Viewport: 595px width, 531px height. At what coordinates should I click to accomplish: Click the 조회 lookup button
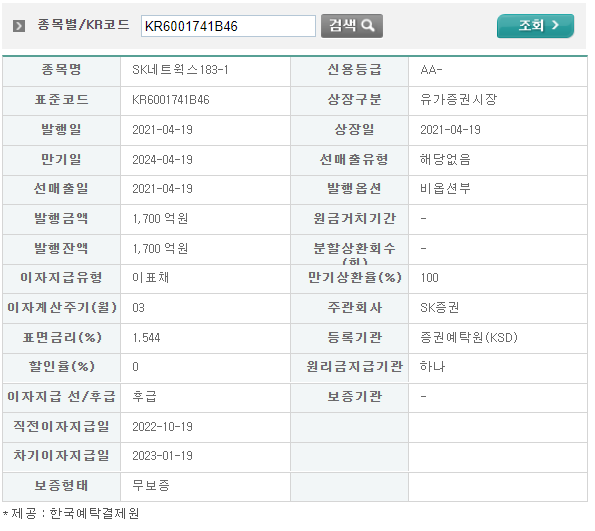click(535, 26)
